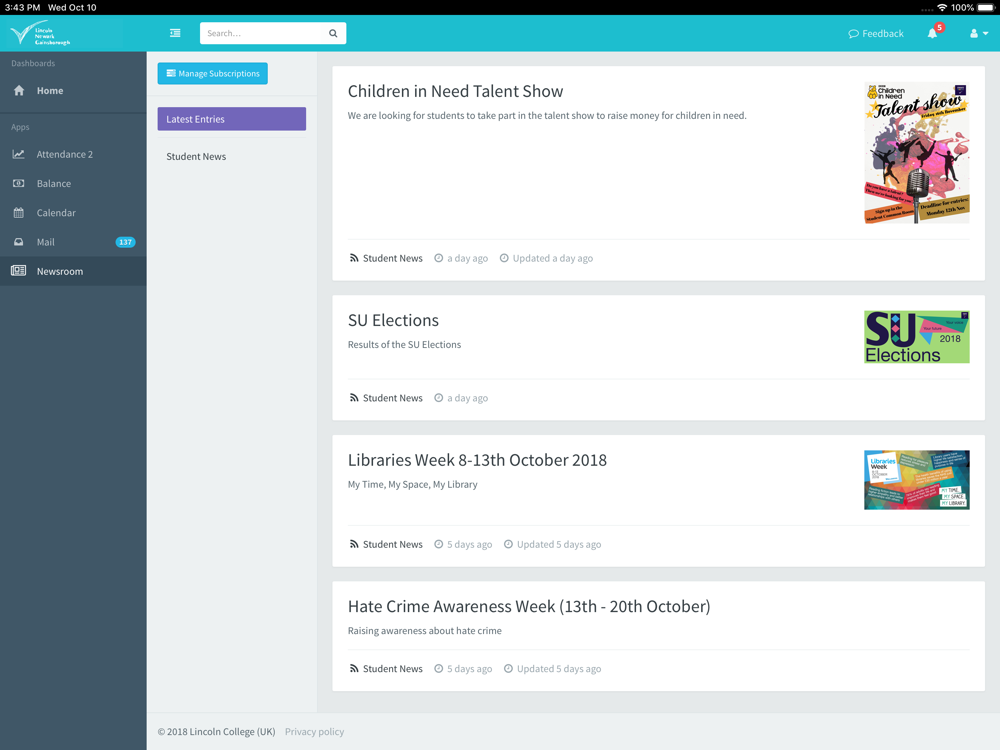Open the SU Elections article title

click(393, 320)
